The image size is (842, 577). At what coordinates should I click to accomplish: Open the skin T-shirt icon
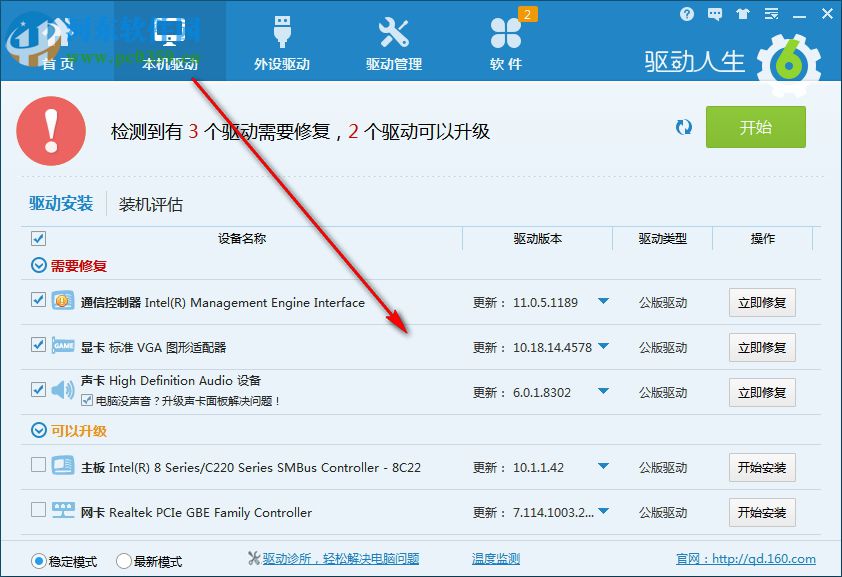coord(742,14)
